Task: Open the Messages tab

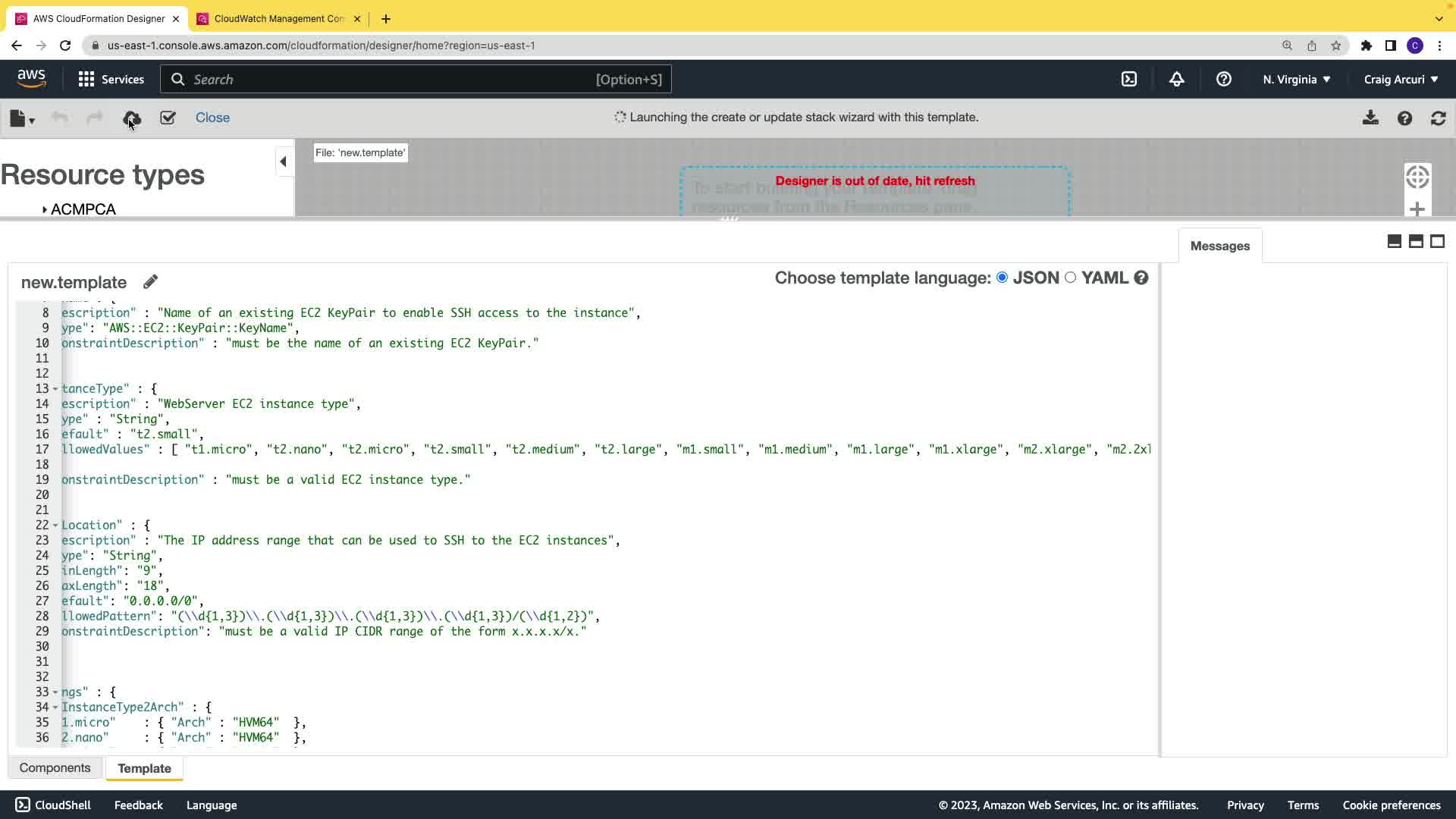Action: 1219,246
